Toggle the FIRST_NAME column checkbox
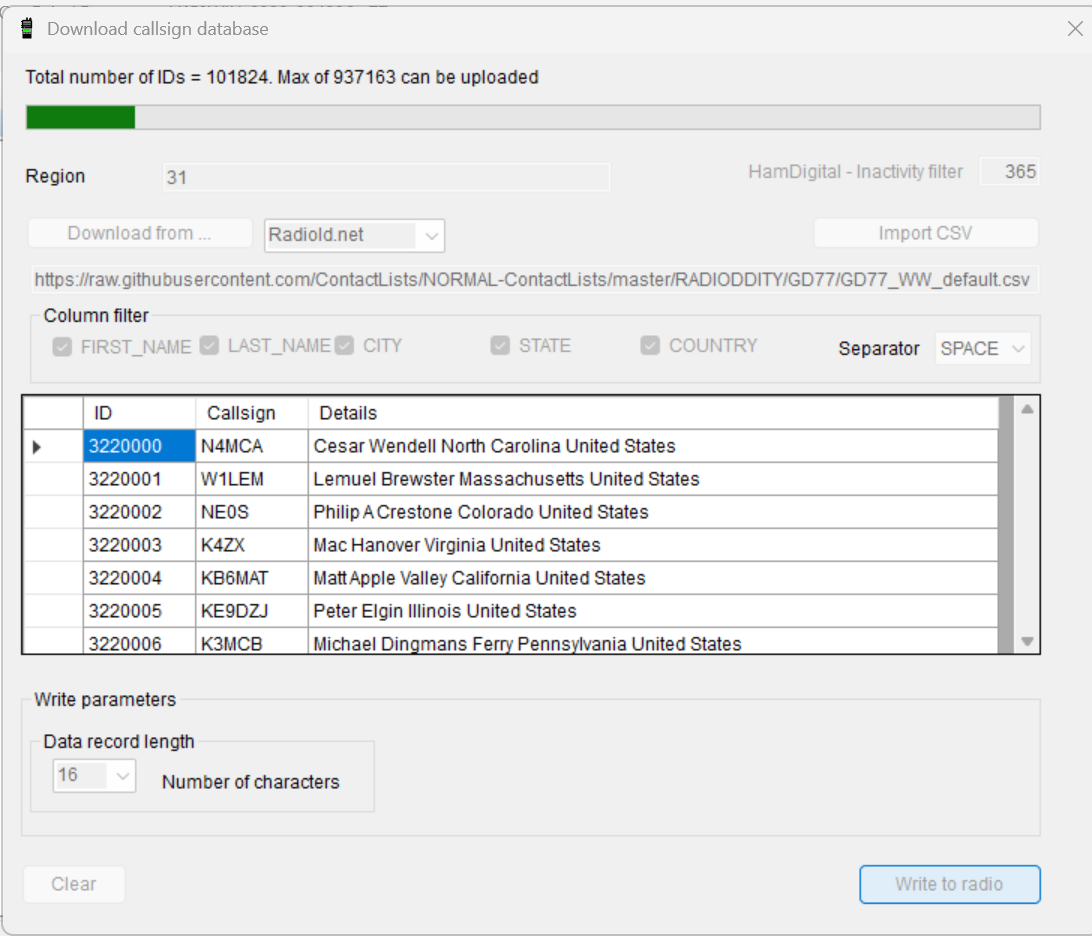 62,347
